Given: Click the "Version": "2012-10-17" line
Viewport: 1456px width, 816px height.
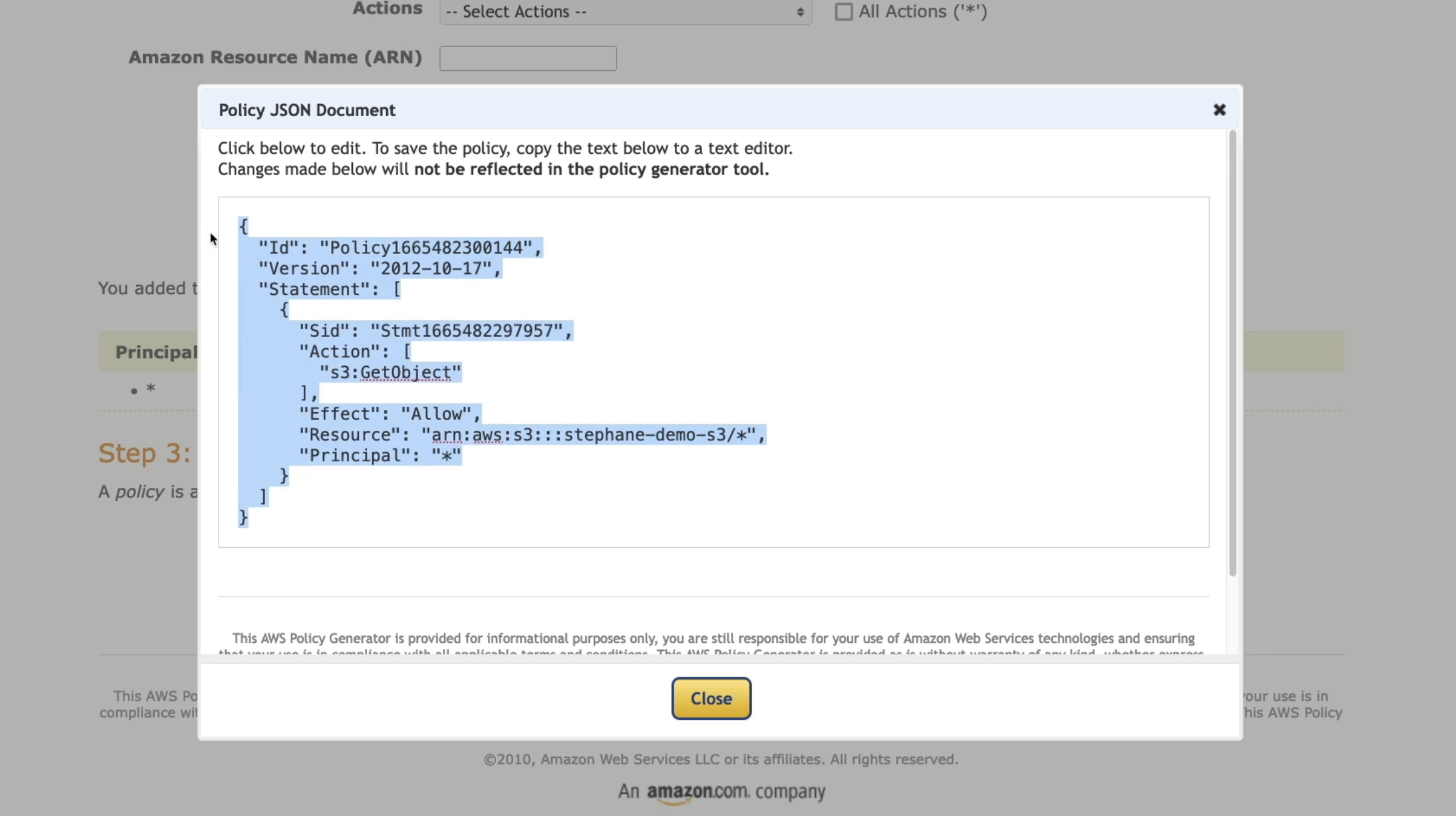Looking at the screenshot, I should [380, 268].
